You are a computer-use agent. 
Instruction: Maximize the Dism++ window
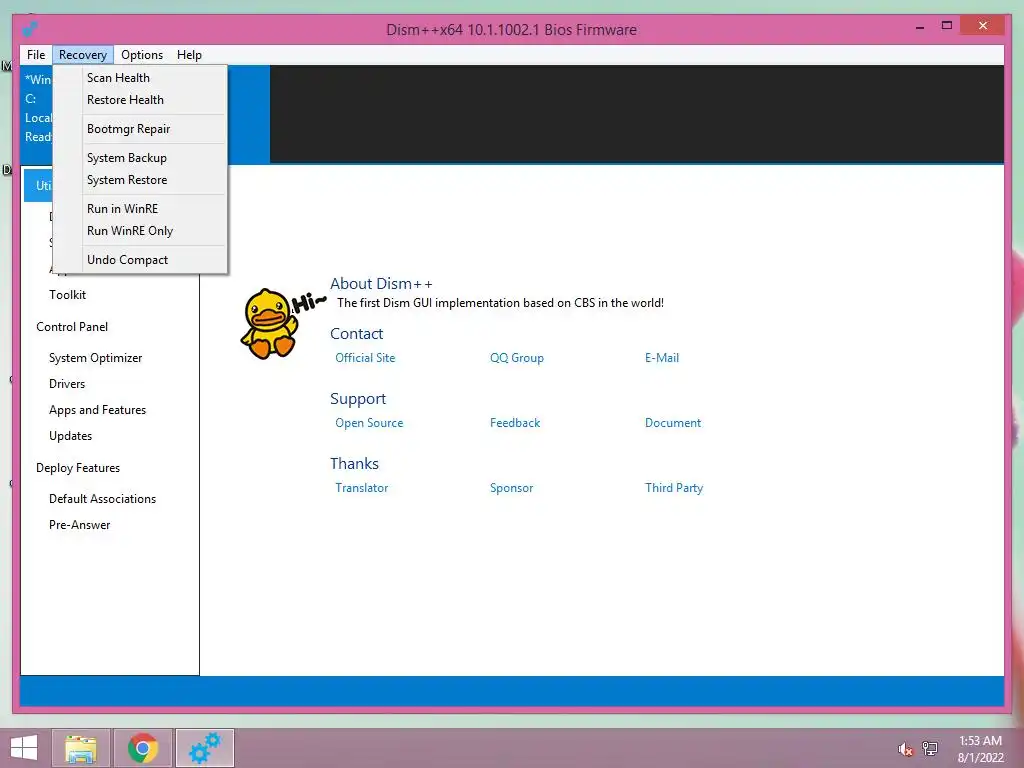point(947,26)
